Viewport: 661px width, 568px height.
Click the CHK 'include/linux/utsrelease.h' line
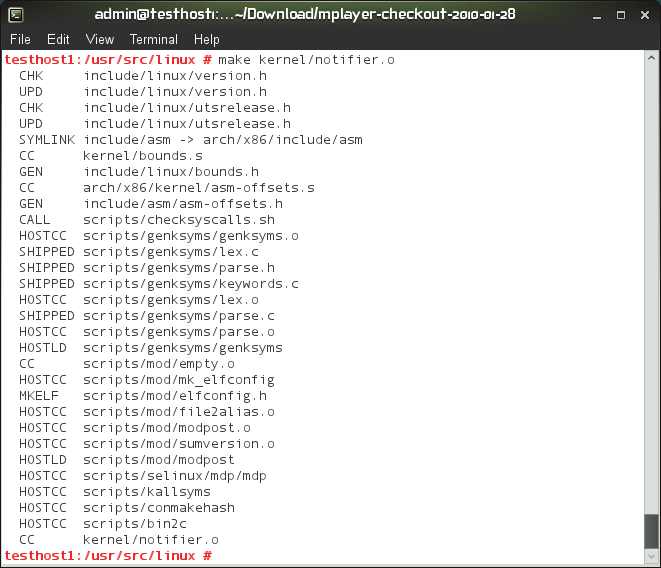[x=155, y=108]
